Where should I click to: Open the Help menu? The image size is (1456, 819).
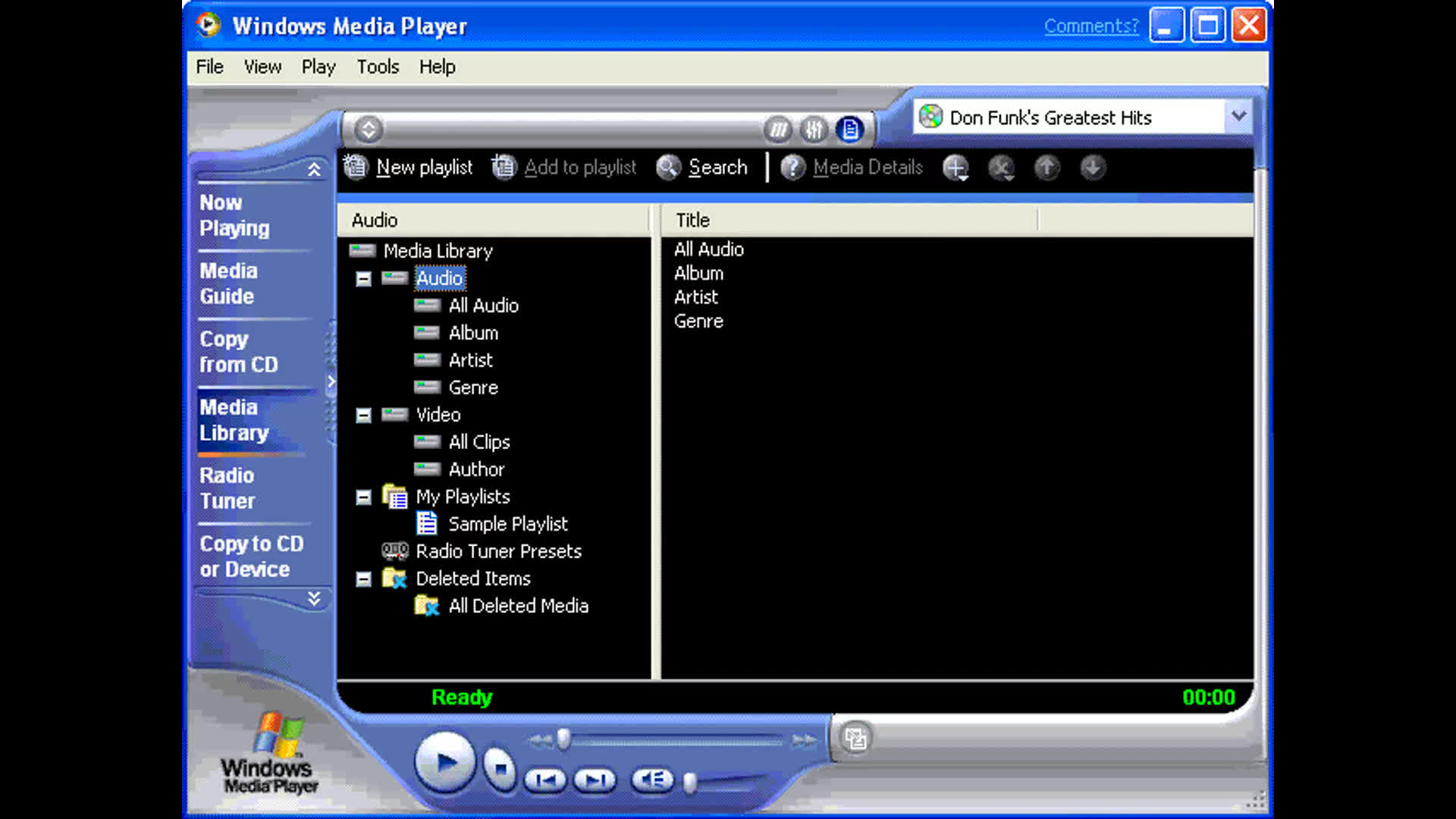pyautogui.click(x=438, y=67)
